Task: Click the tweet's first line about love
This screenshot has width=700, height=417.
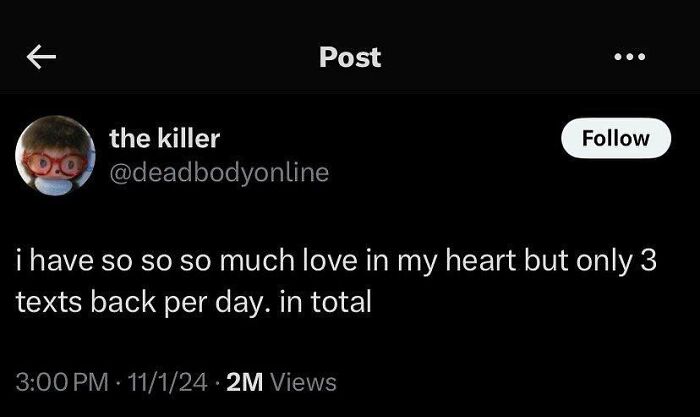Action: 336,263
